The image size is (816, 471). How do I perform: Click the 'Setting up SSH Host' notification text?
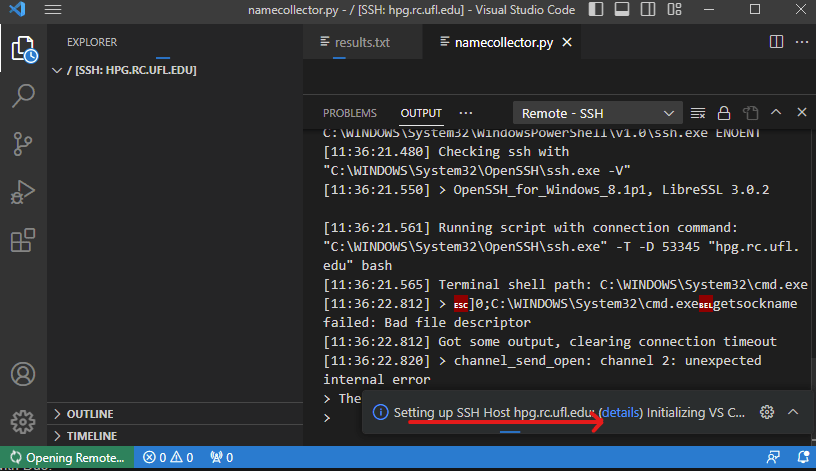[x=494, y=412]
